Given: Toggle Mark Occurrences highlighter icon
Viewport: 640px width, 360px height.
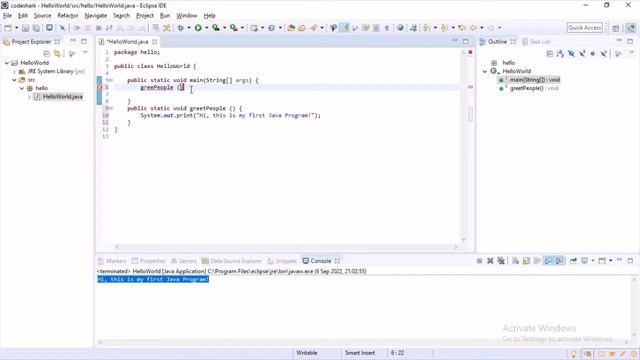Looking at the screenshot, I should (345, 28).
